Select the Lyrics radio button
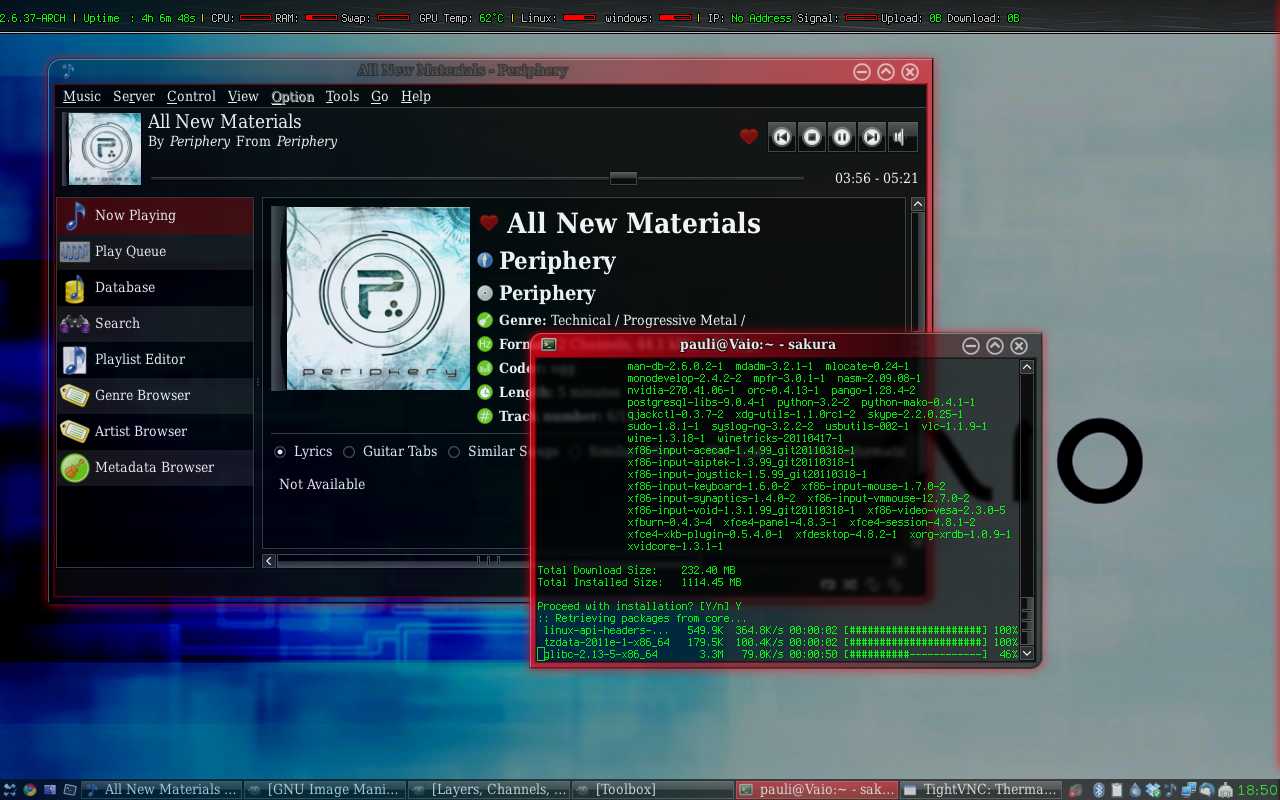The height and width of the screenshot is (800, 1280). [x=280, y=452]
